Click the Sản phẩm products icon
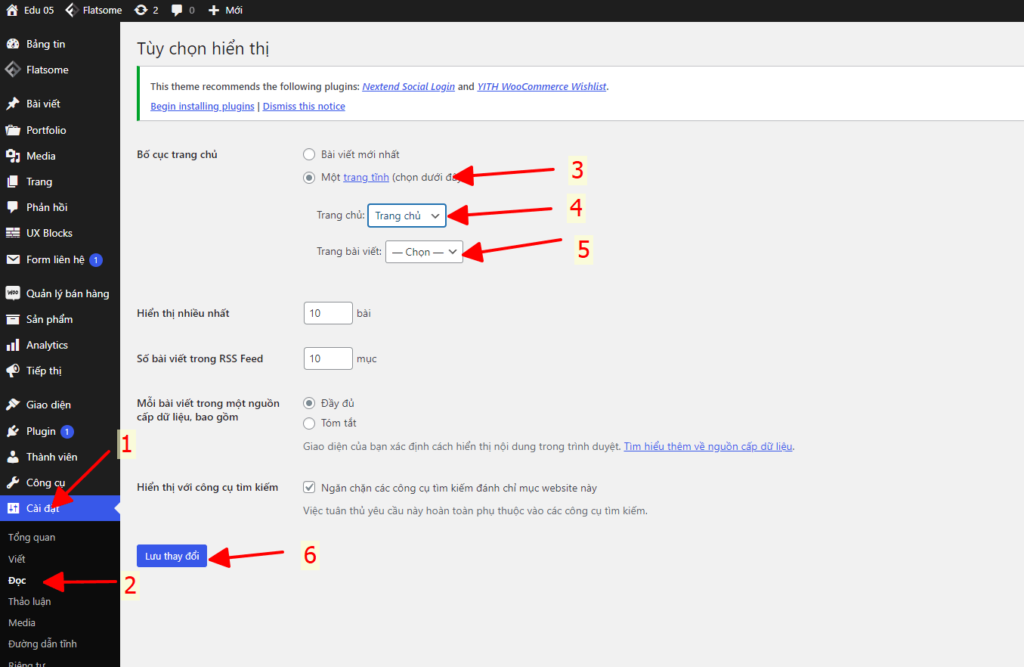 coord(13,319)
